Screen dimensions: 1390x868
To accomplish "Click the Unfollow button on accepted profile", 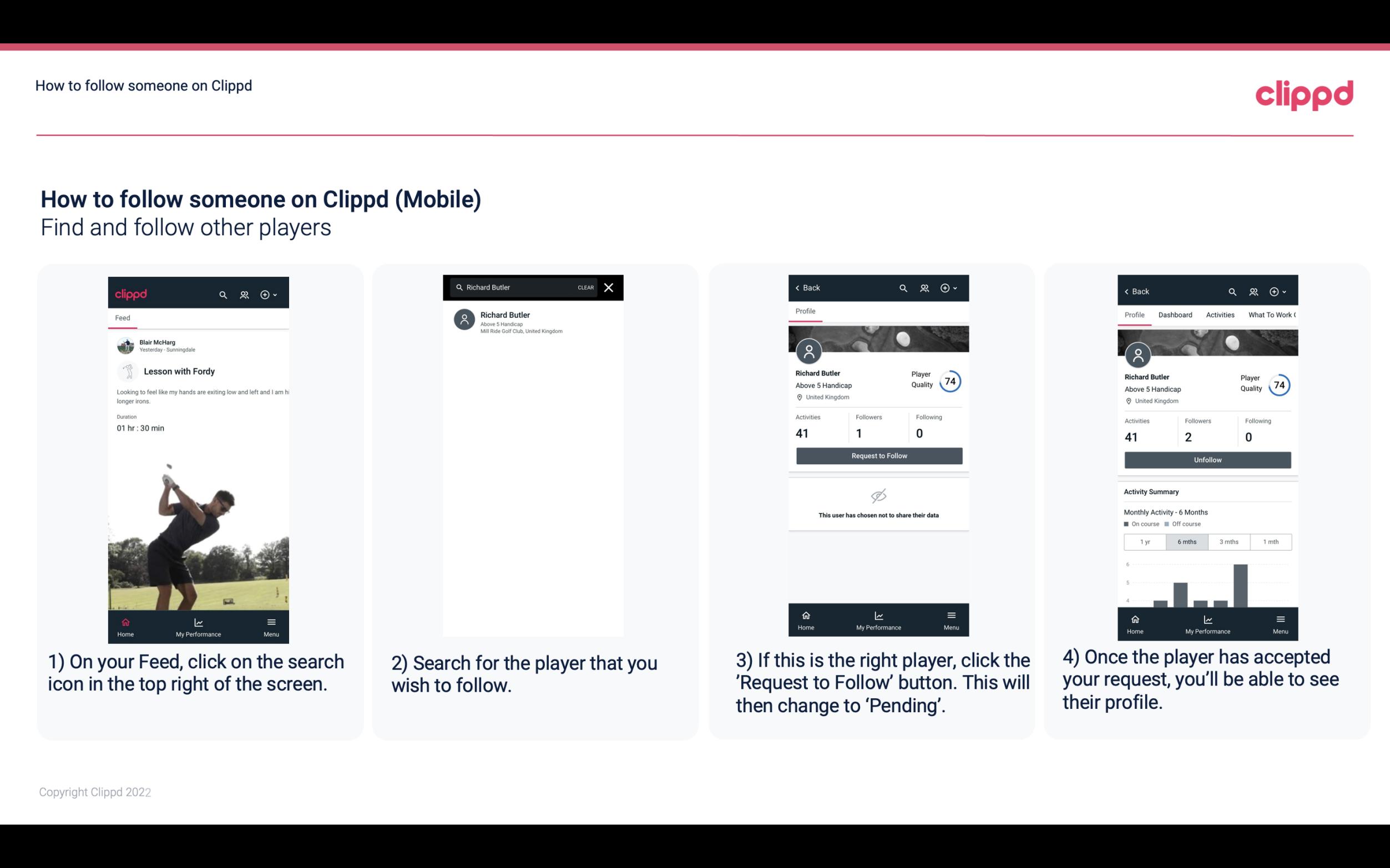I will pos(1207,459).
